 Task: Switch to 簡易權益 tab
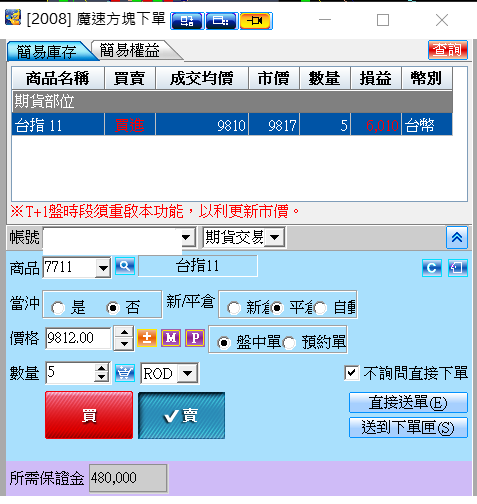(132, 50)
